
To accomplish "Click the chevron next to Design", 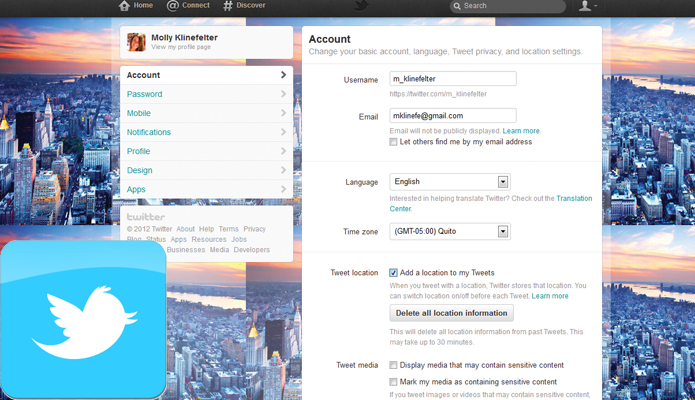I will [x=283, y=170].
